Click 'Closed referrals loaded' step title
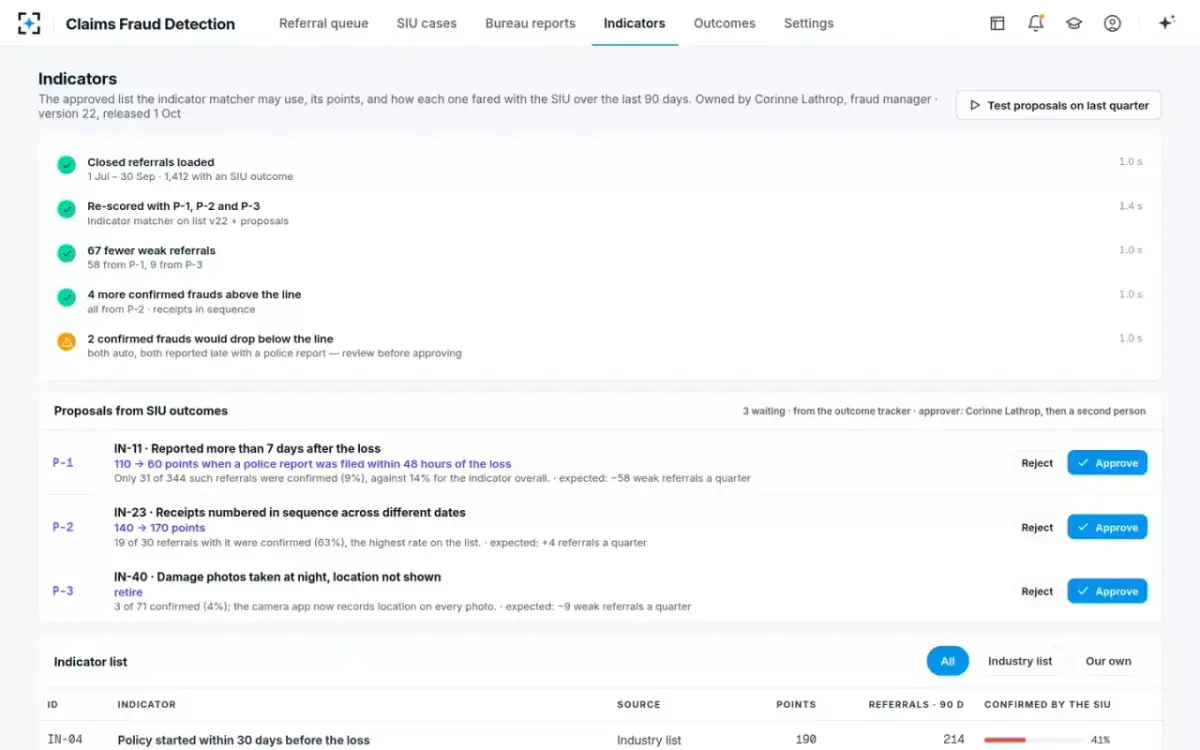This screenshot has width=1200, height=750. pyautogui.click(x=150, y=162)
